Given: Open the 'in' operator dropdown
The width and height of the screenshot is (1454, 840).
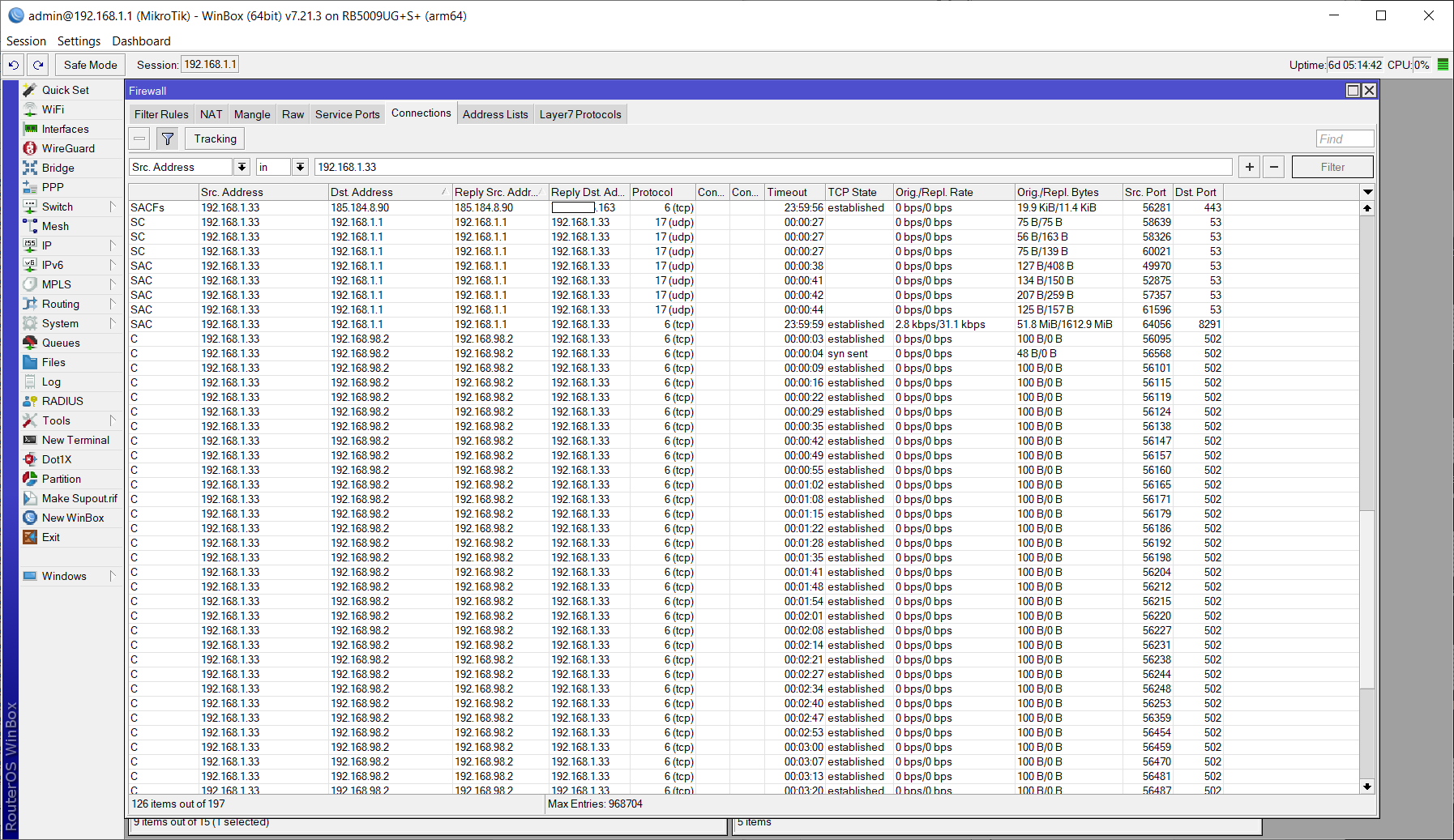Looking at the screenshot, I should coord(300,167).
